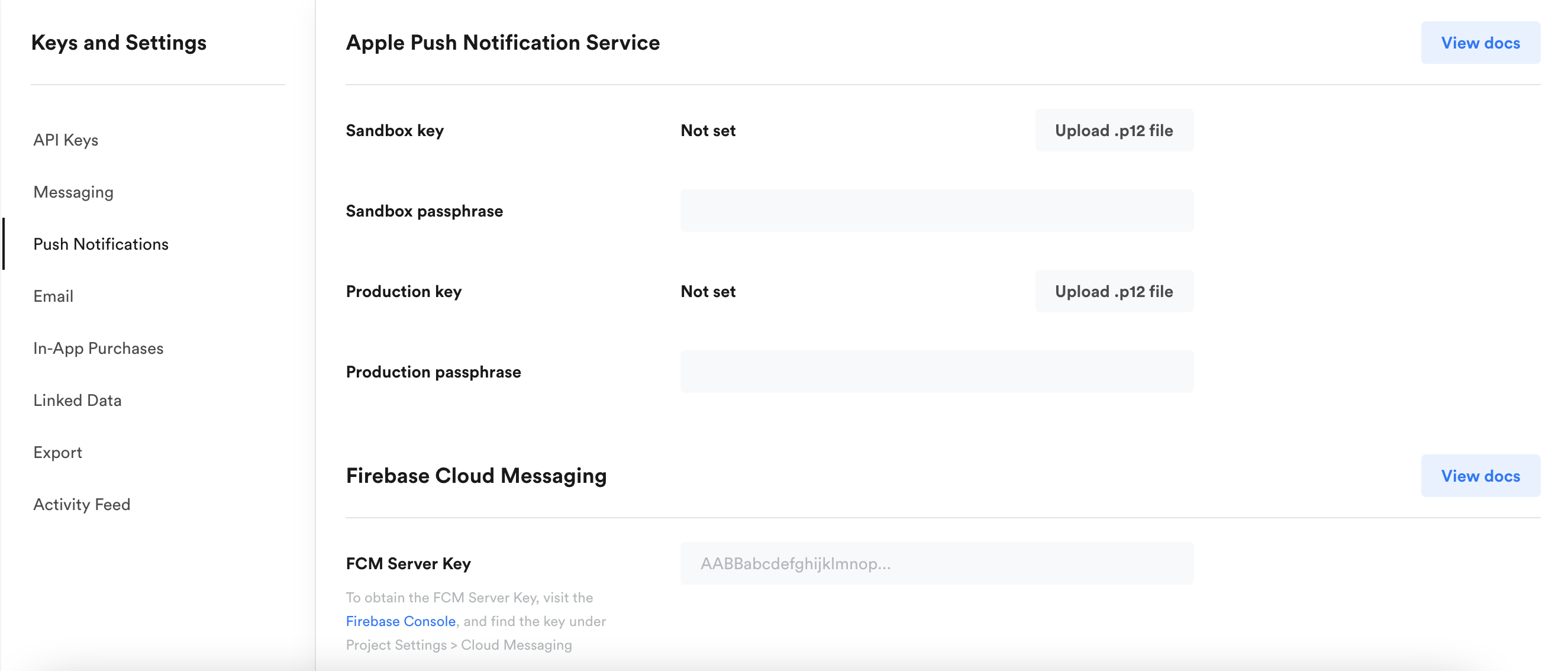The width and height of the screenshot is (1568, 671).
Task: Select Push Notifications in sidebar
Action: pyautogui.click(x=101, y=244)
